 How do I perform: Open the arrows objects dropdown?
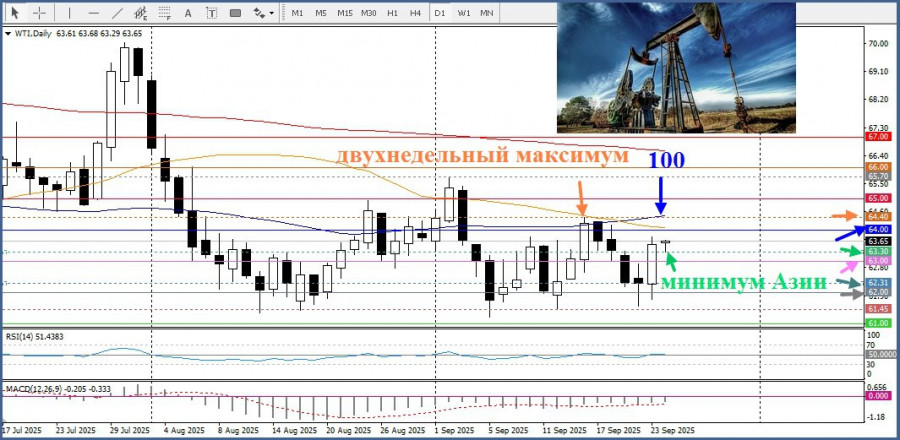click(264, 13)
